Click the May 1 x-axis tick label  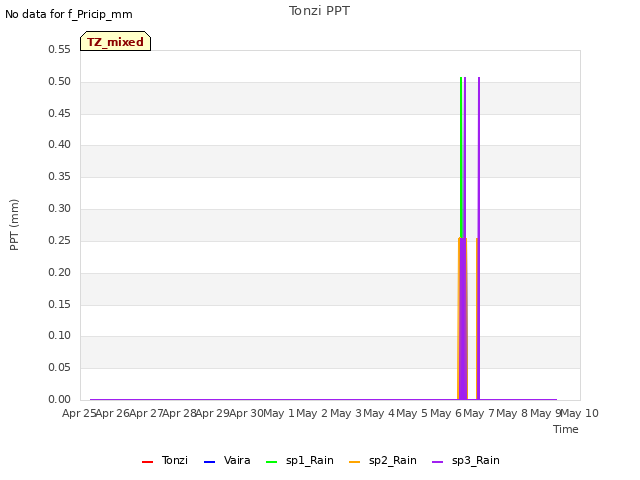(x=279, y=413)
